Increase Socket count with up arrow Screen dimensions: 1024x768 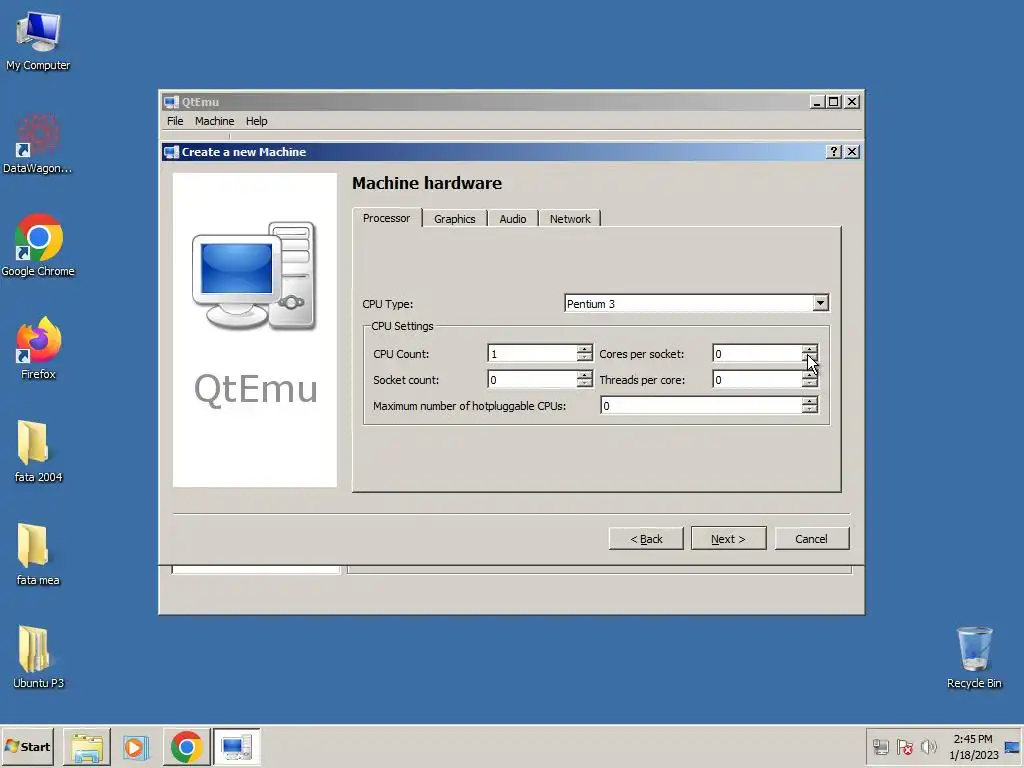coord(584,376)
